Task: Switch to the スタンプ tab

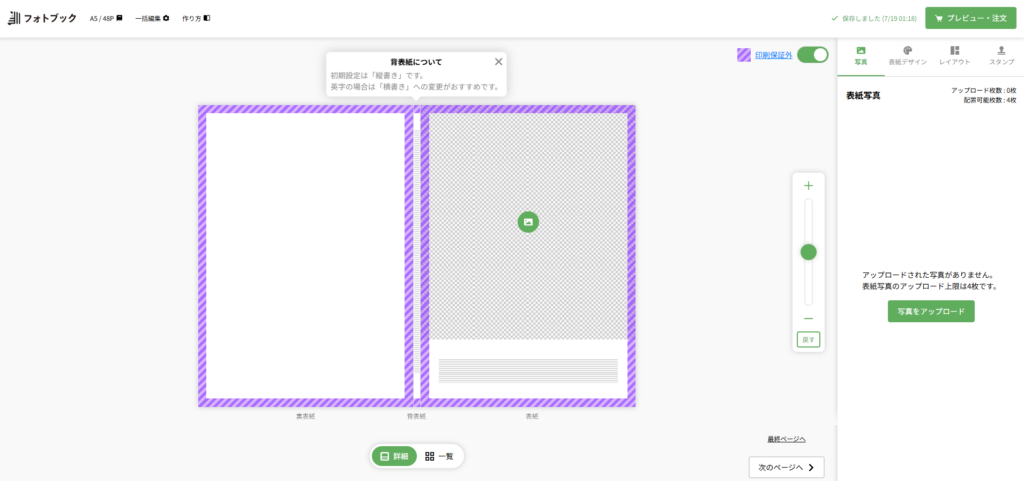Action: (x=1001, y=55)
